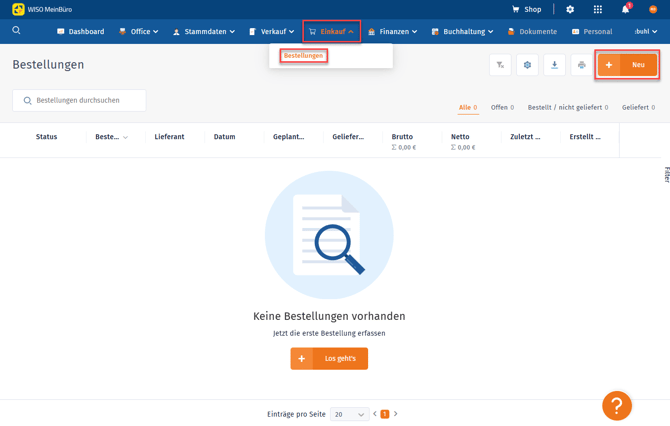
Task: Open table settings gear icon
Action: click(x=528, y=65)
